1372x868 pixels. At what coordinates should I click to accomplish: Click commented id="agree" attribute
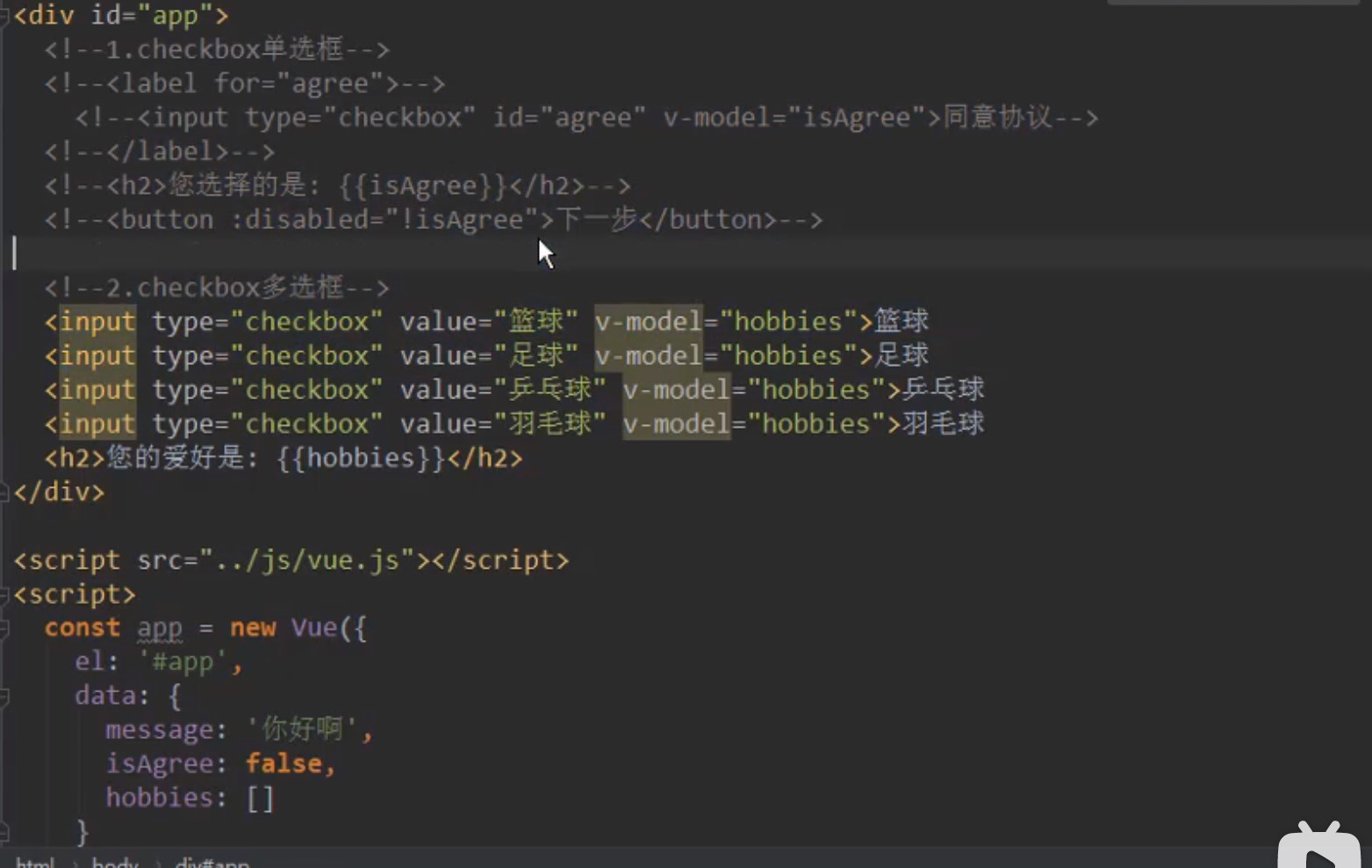tap(569, 118)
